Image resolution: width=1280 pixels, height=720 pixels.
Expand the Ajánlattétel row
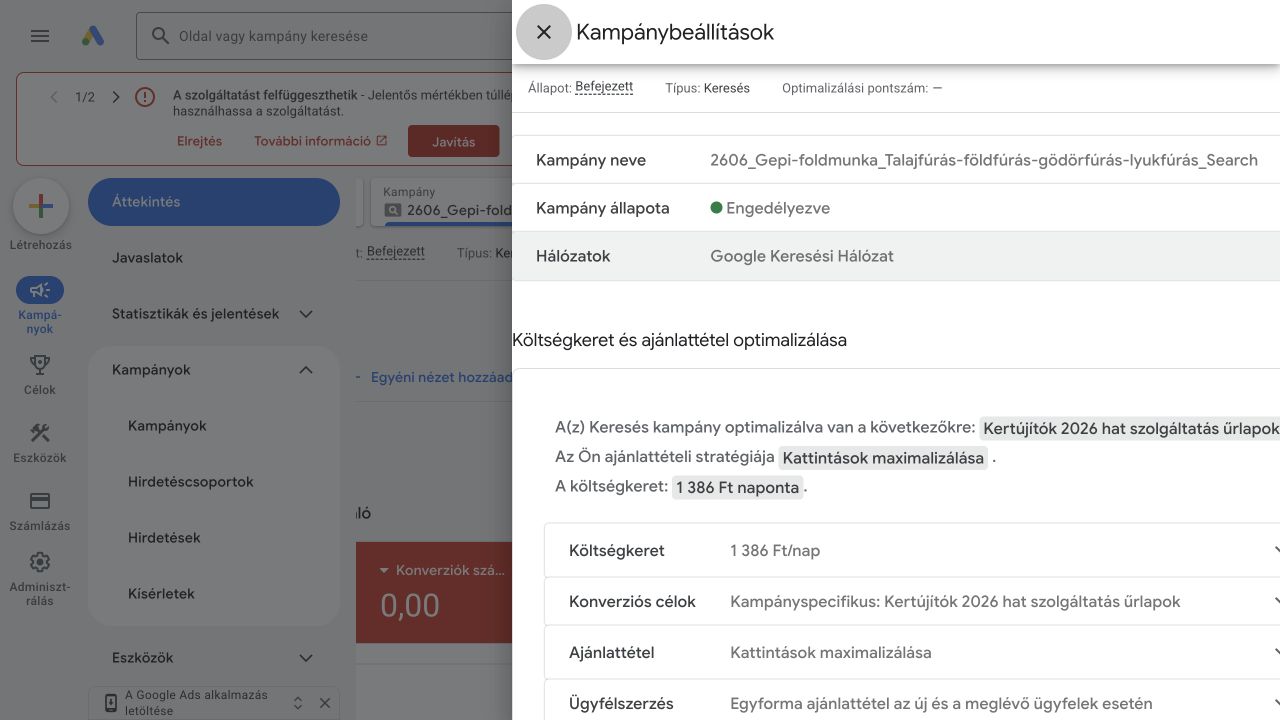912,652
